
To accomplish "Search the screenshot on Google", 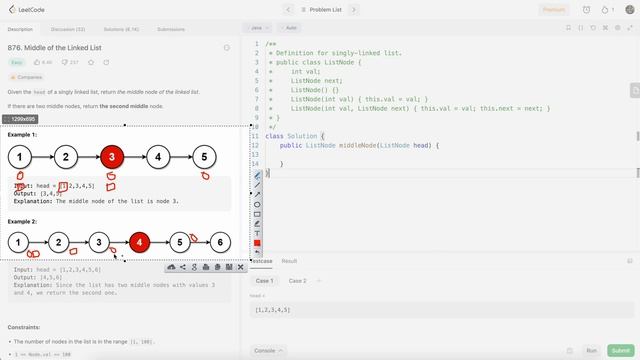I will (x=194, y=267).
